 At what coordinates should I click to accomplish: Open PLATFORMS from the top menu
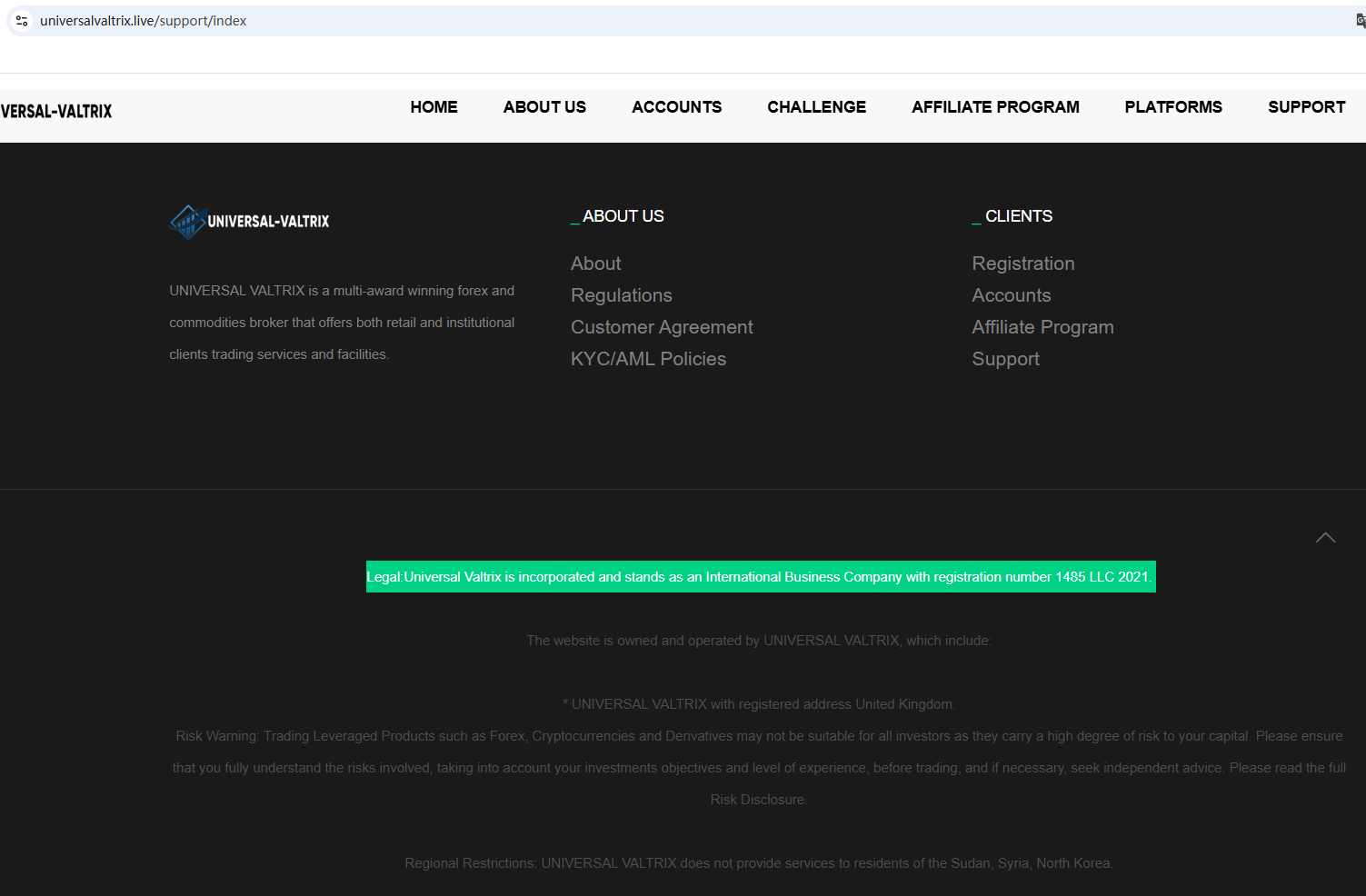pyautogui.click(x=1173, y=107)
